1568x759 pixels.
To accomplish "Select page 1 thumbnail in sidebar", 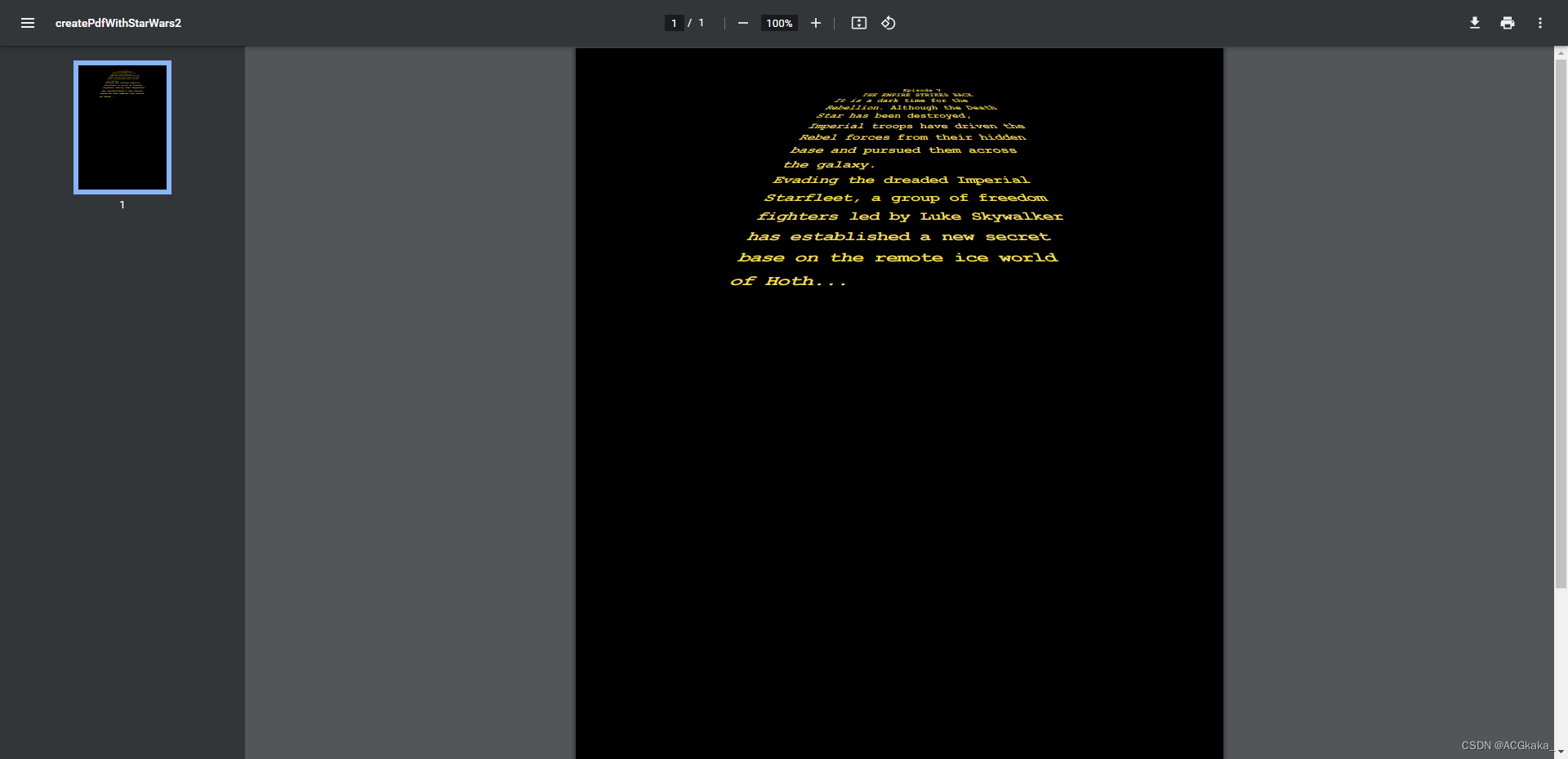I will pyautogui.click(x=122, y=127).
